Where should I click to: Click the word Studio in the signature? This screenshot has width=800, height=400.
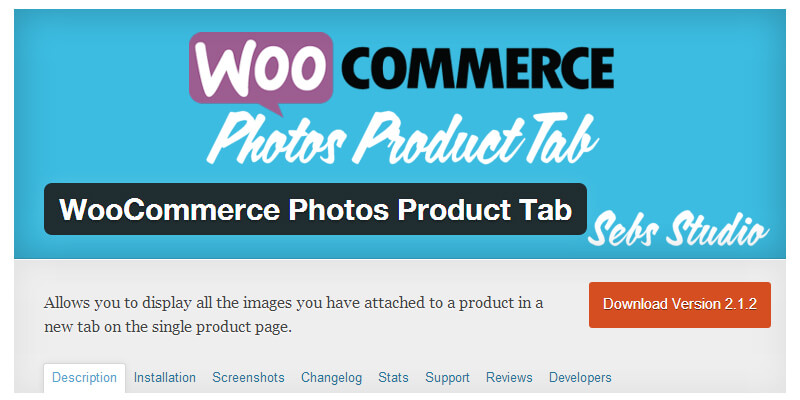[x=715, y=230]
